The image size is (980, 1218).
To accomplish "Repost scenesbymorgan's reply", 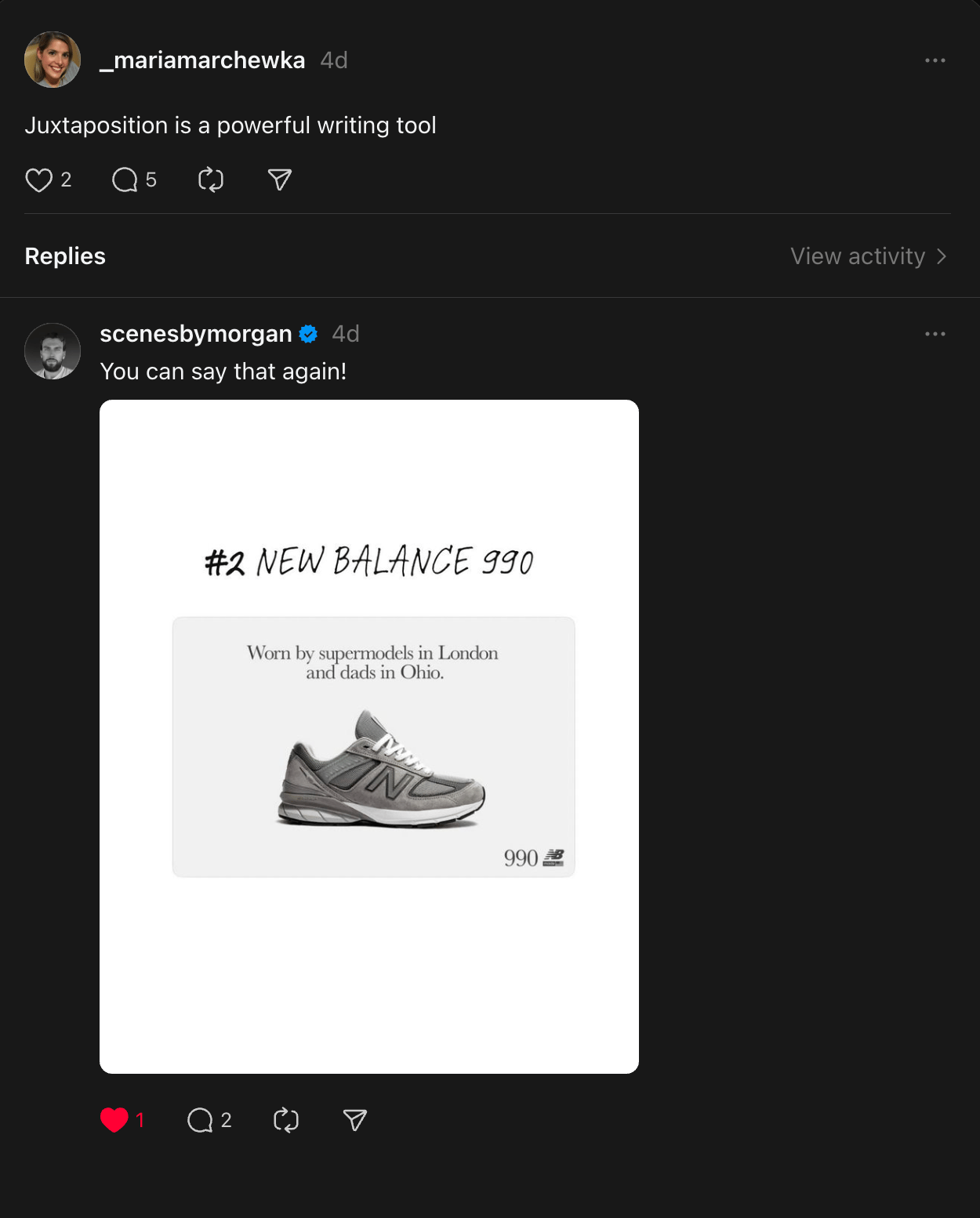I will (286, 1120).
